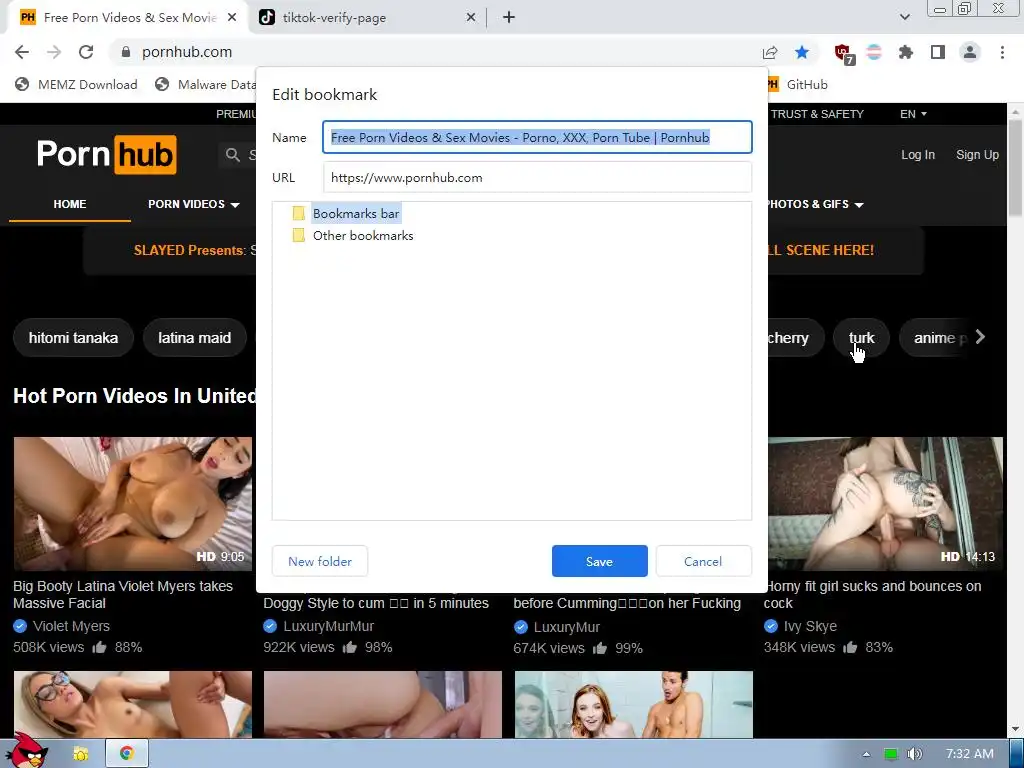Screen dimensions: 1024x768
Task: Open the volume speaker tray icon
Action: [x=915, y=754]
